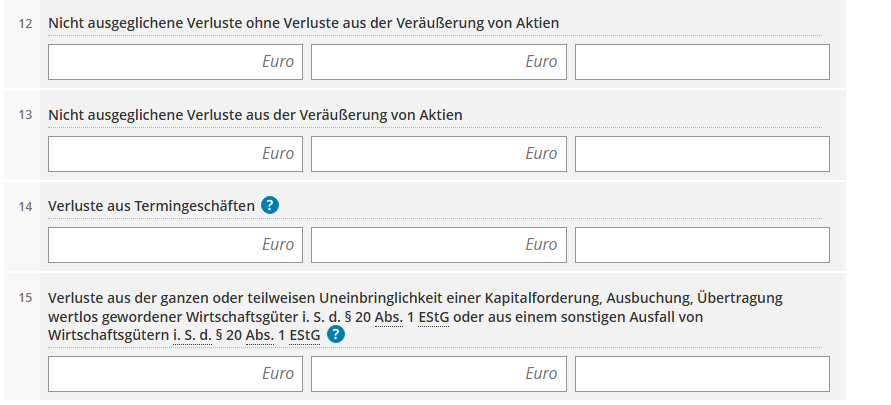Focus the third field in row 13
The image size is (891, 405).
click(x=702, y=154)
